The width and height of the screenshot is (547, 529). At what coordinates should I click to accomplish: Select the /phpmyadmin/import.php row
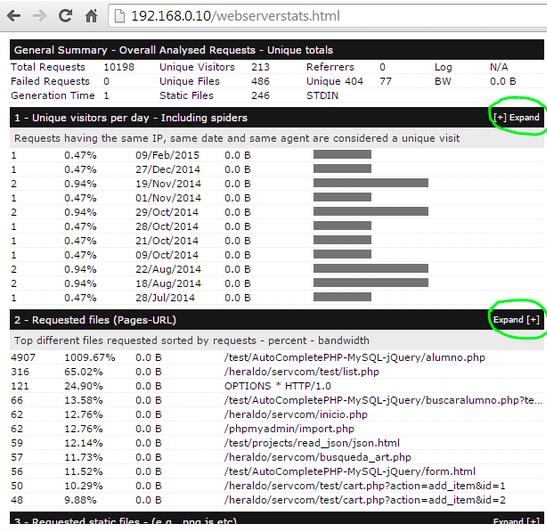click(x=277, y=429)
